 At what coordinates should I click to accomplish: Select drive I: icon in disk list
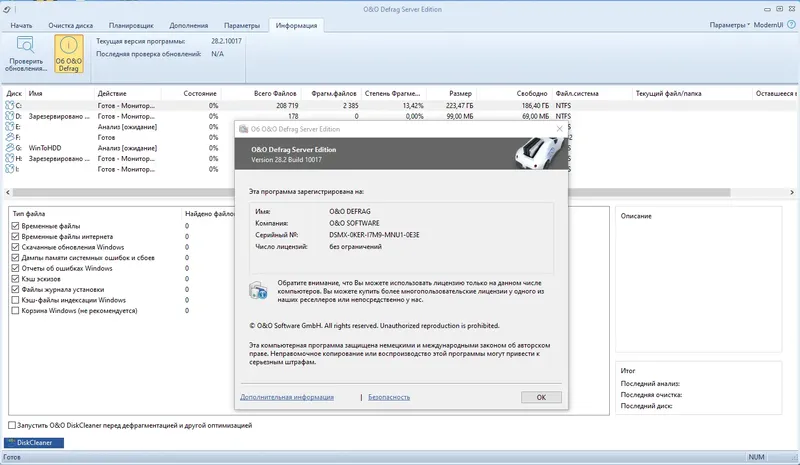click(x=10, y=169)
